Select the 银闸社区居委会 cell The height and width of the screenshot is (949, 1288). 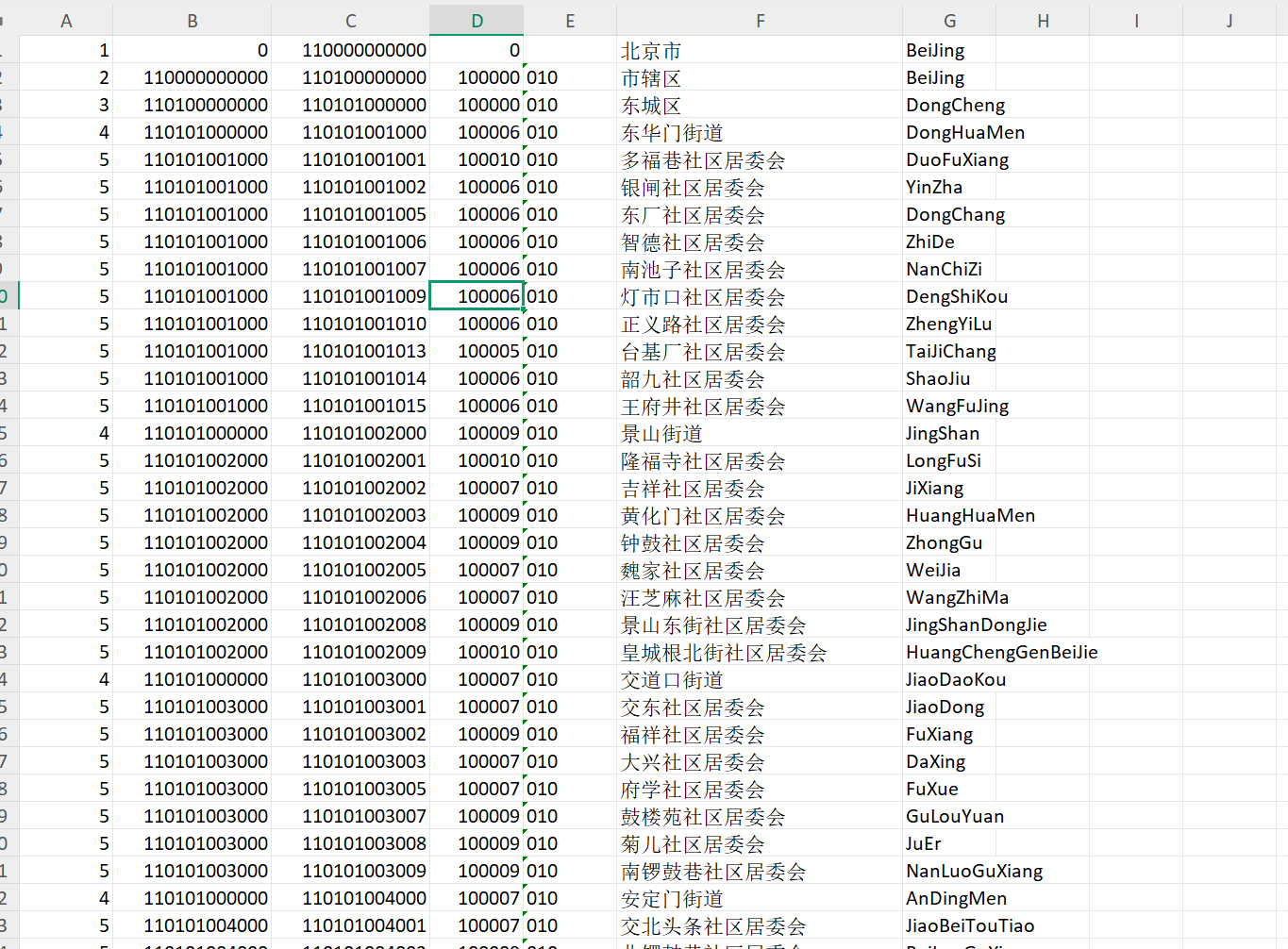[x=760, y=187]
